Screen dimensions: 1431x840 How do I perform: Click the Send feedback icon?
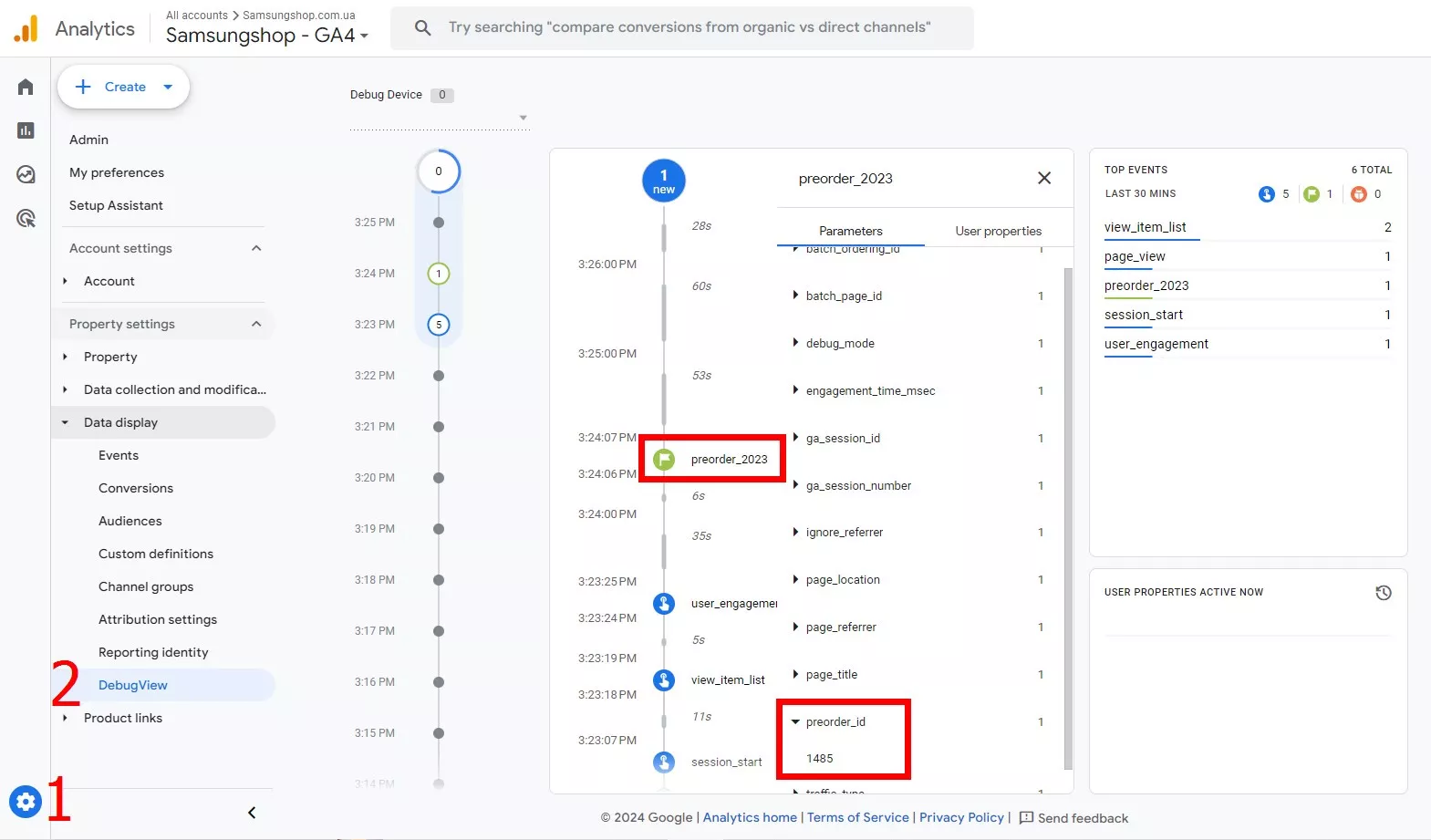(x=1026, y=817)
